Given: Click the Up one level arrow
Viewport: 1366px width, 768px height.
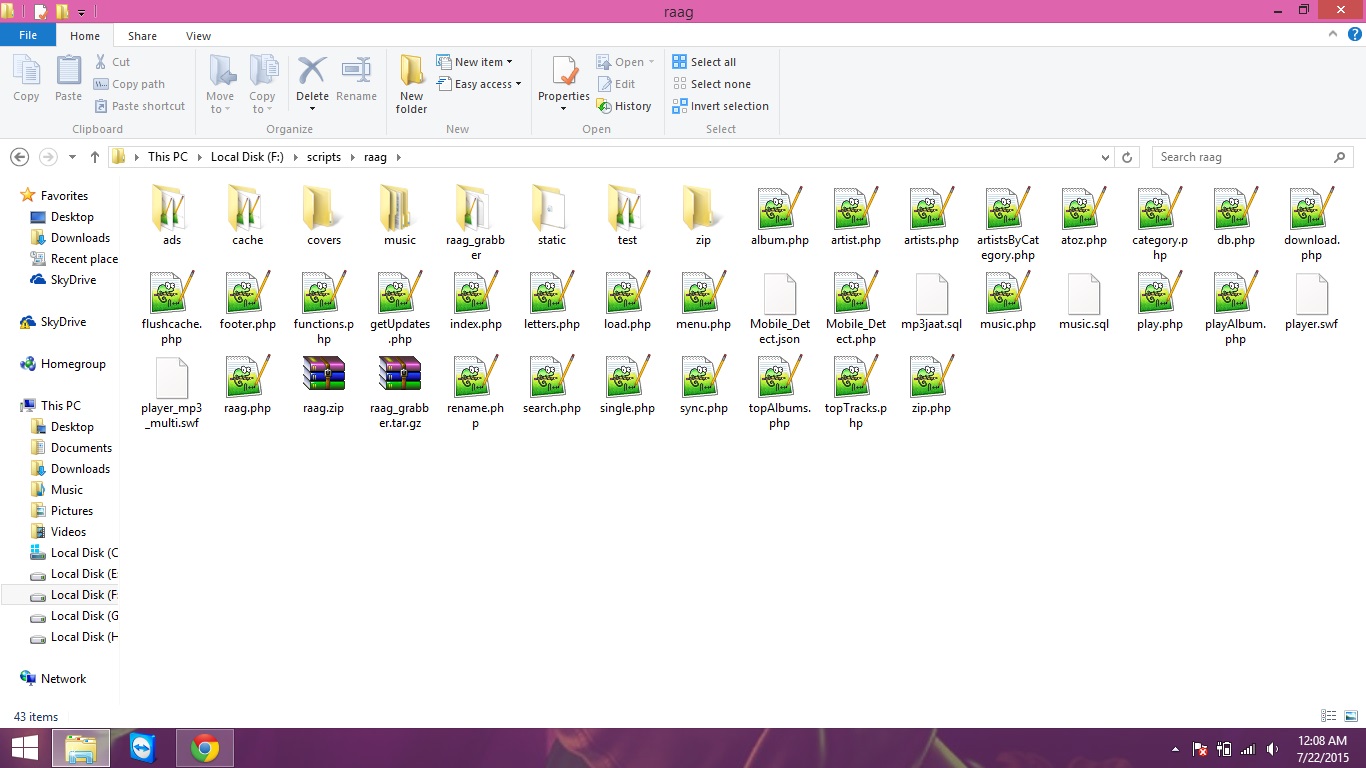Looking at the screenshot, I should coord(95,157).
